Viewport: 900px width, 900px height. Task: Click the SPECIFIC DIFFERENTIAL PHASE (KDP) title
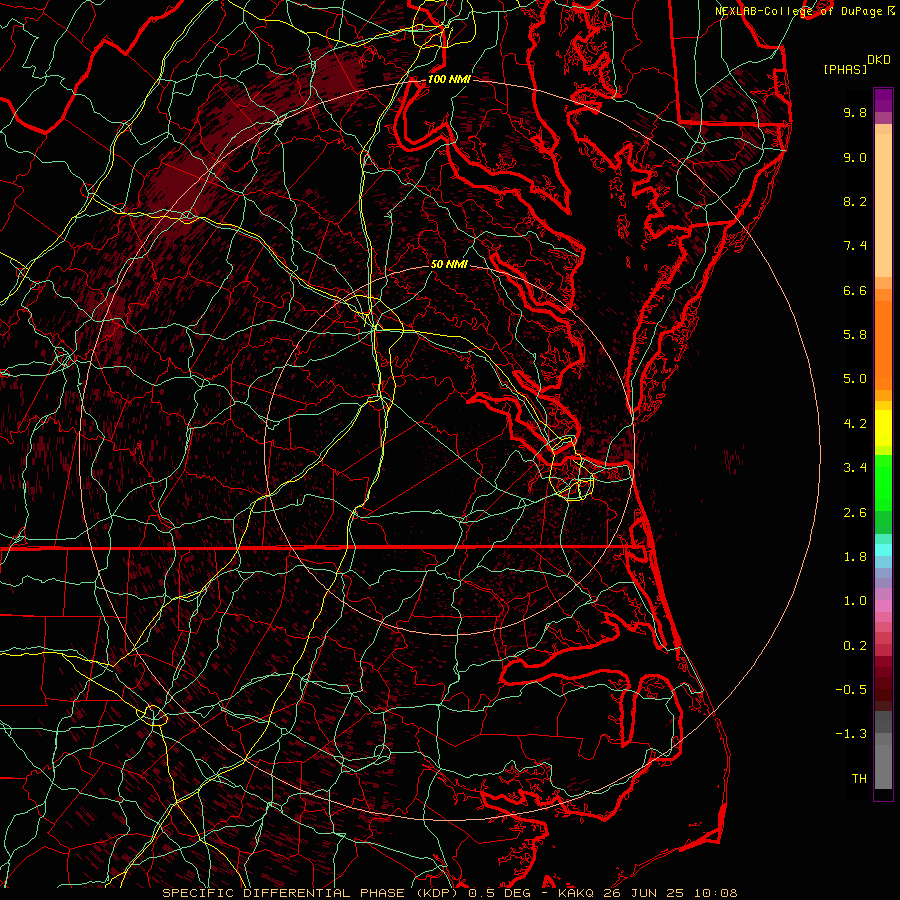312,893
